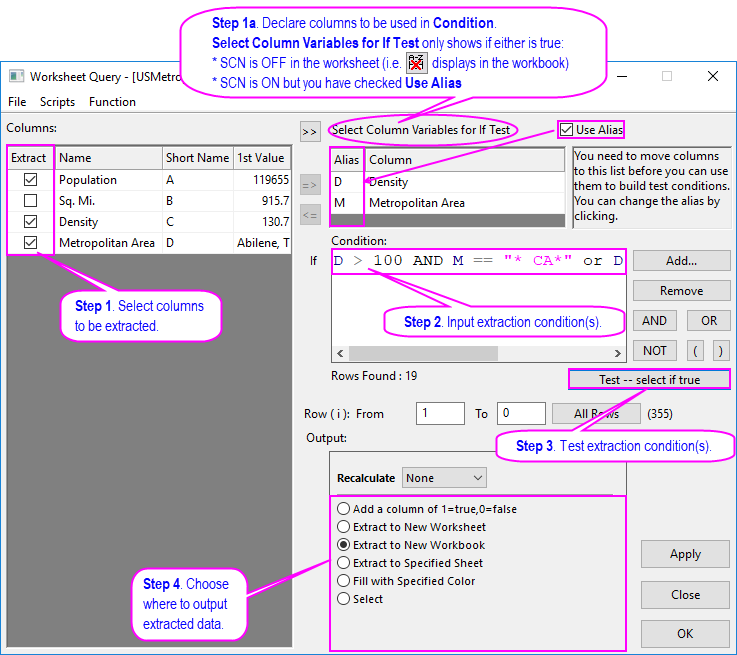Image resolution: width=737 pixels, height=655 pixels.
Task: Click the Add... condition button
Action: 682,261
